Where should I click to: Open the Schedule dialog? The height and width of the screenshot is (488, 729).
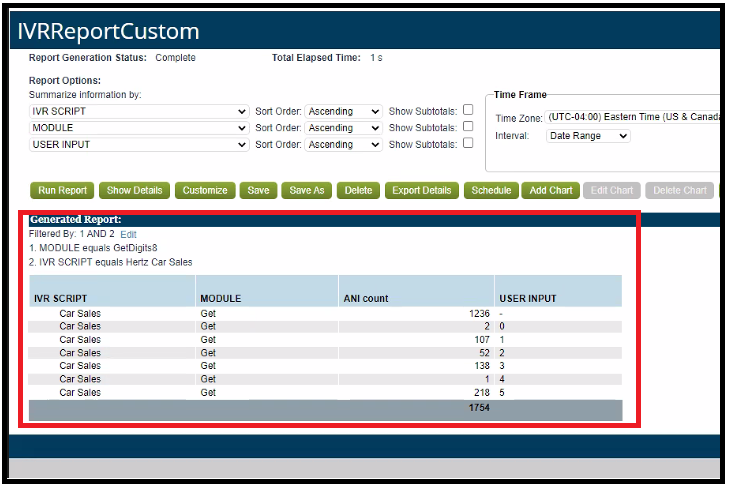(x=491, y=191)
